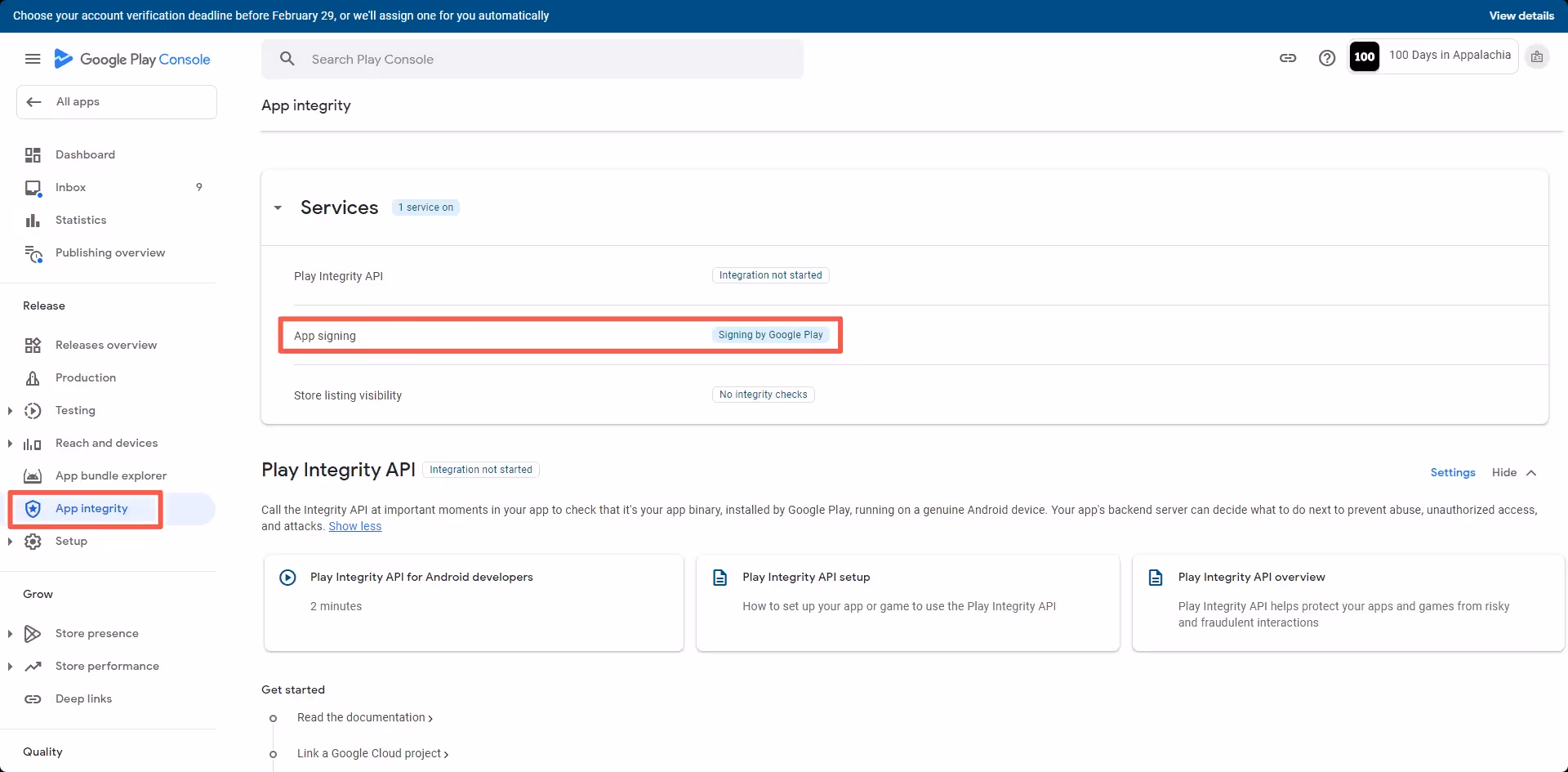Click 'Integration not started' chip beside API heading

click(x=481, y=470)
